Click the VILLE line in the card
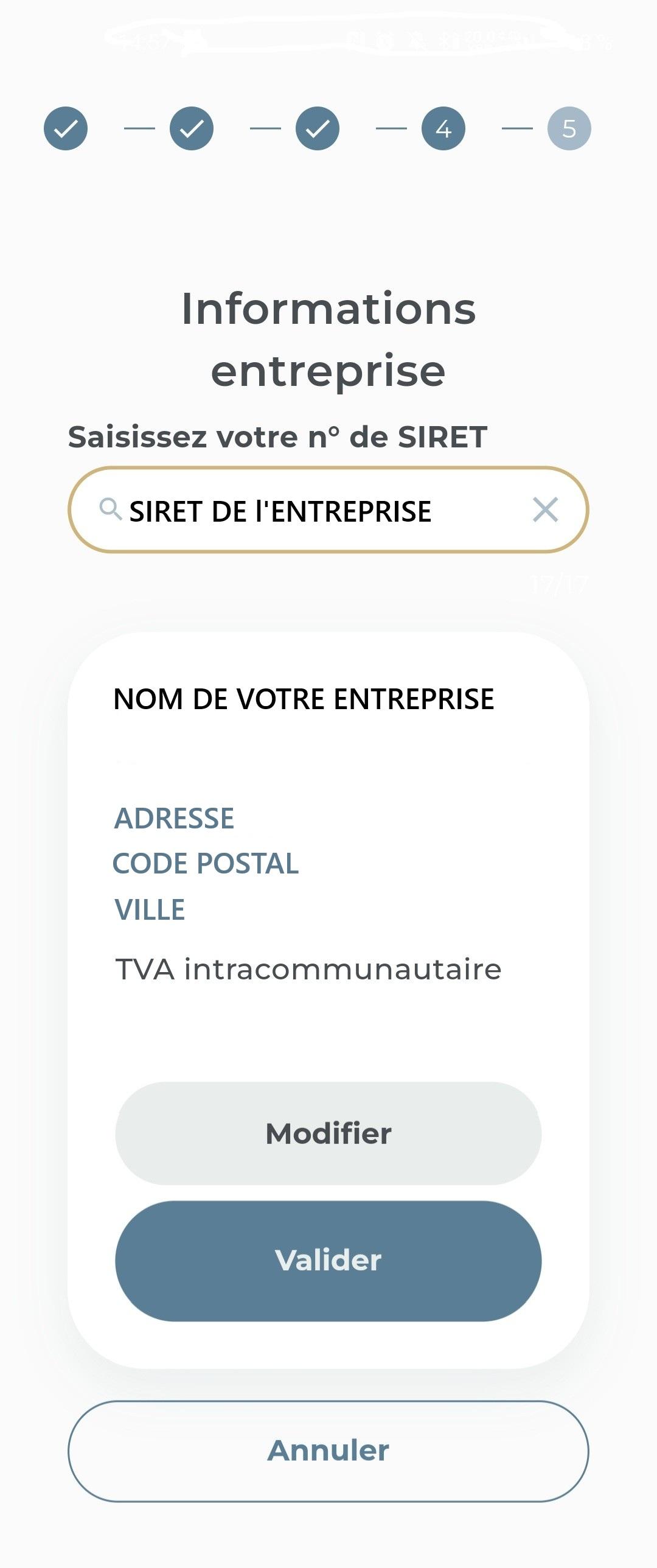This screenshot has height=1568, width=657. tap(150, 910)
